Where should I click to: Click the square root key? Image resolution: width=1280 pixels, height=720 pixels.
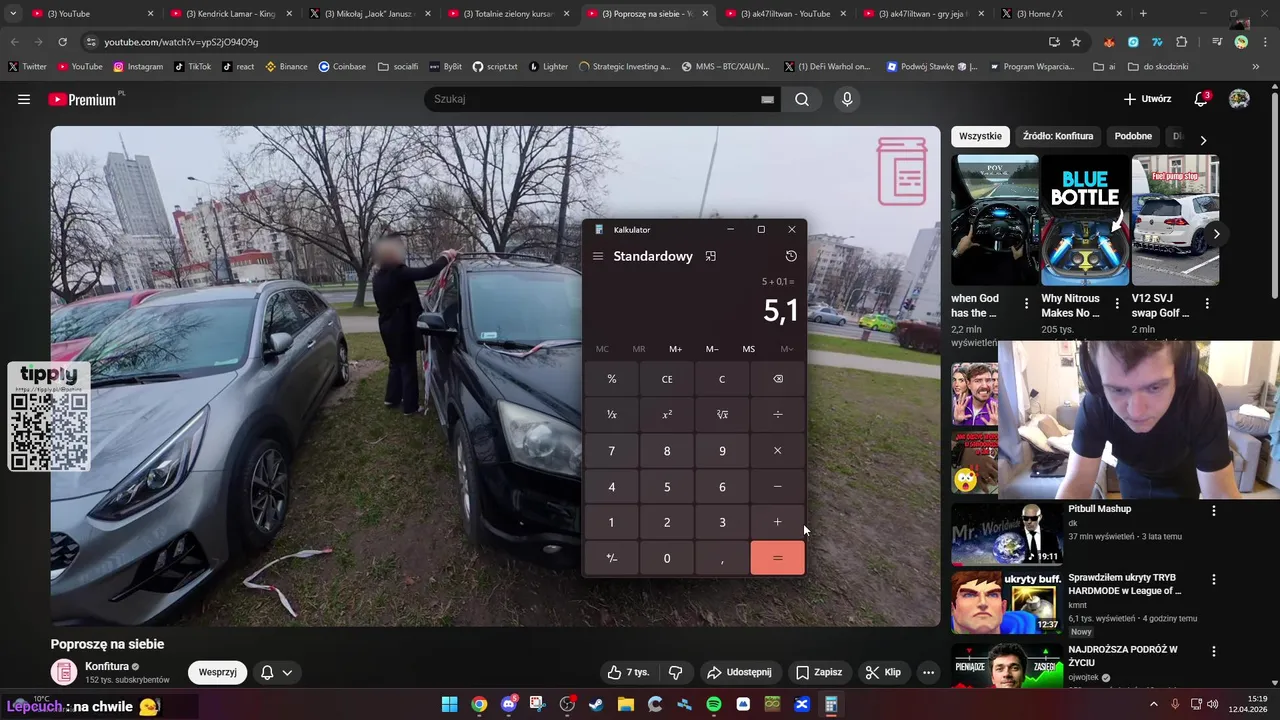pyautogui.click(x=722, y=414)
